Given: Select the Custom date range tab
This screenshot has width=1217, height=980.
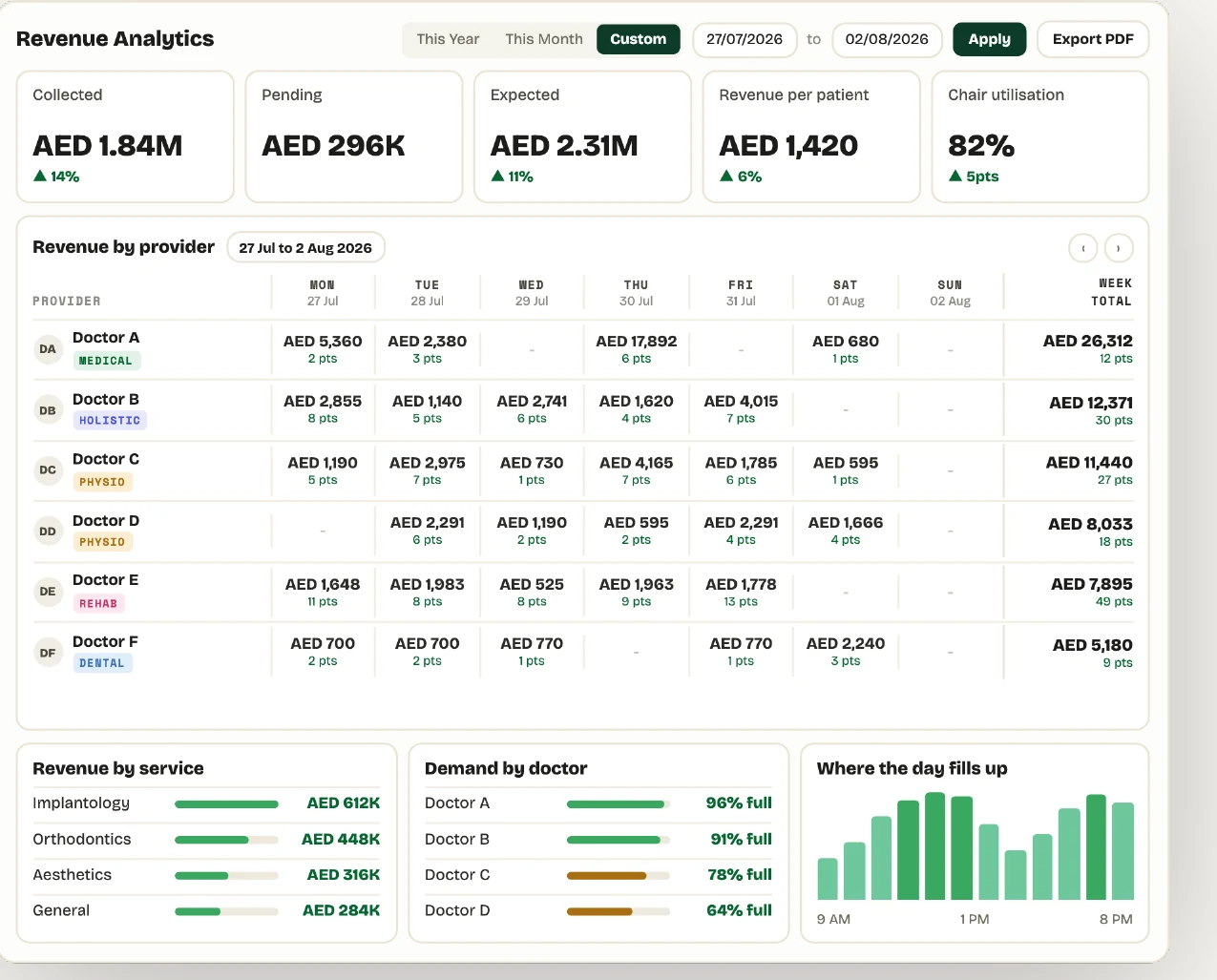Looking at the screenshot, I should (639, 39).
